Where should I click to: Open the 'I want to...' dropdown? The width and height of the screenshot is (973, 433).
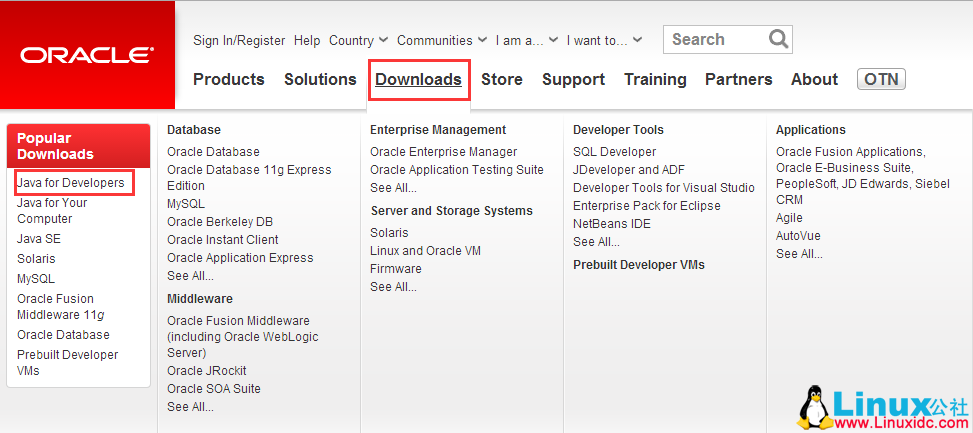pos(604,40)
